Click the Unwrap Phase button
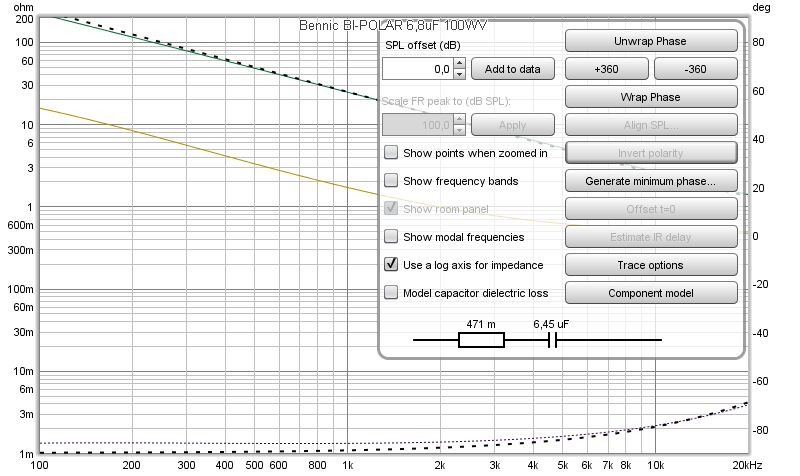 coord(651,41)
